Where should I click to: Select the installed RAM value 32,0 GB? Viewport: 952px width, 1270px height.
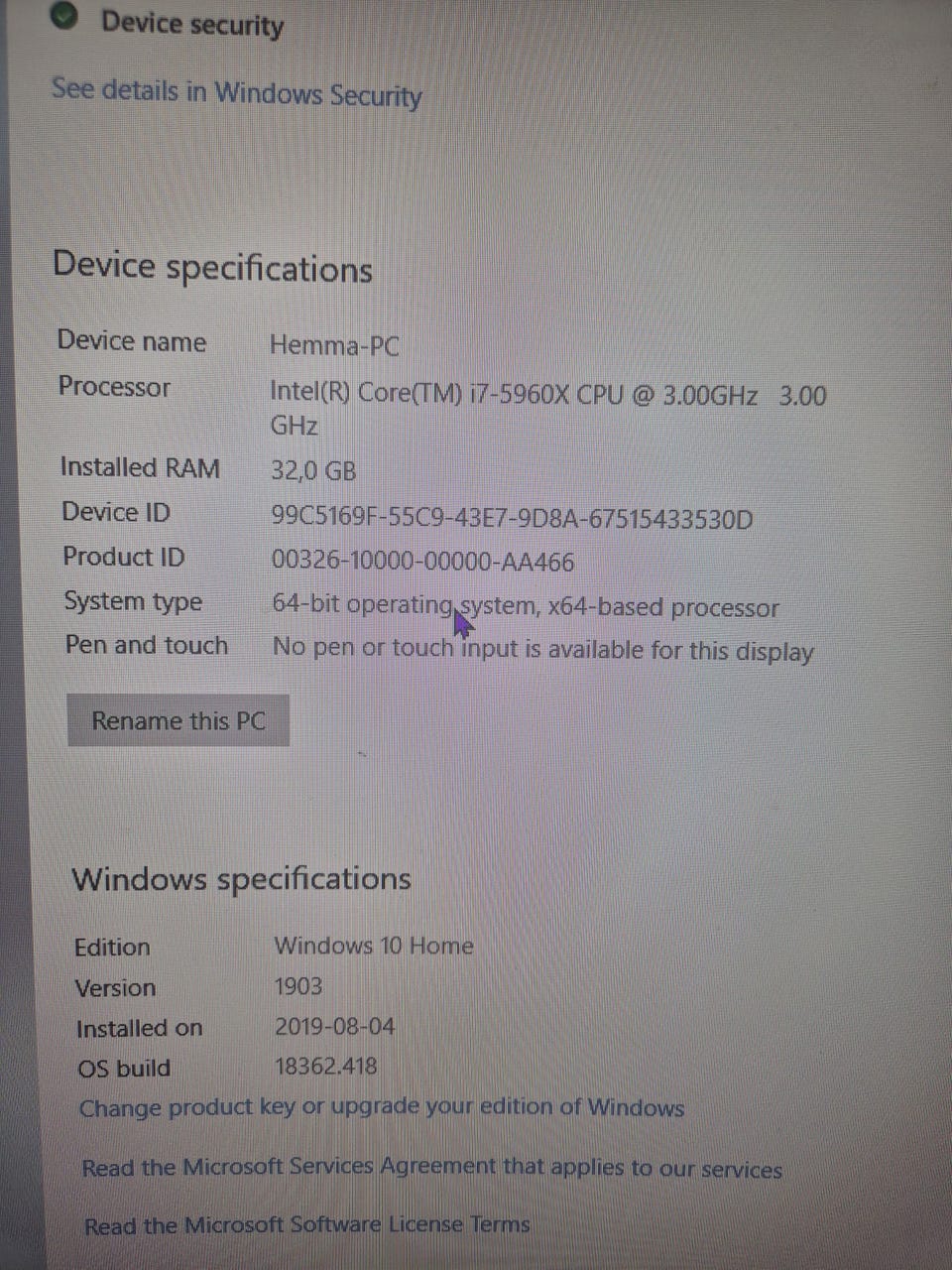click(x=313, y=470)
